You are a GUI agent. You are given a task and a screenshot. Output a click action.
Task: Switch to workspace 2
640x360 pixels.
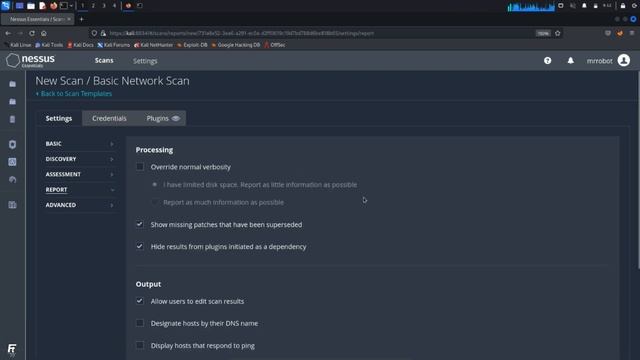(x=93, y=6)
